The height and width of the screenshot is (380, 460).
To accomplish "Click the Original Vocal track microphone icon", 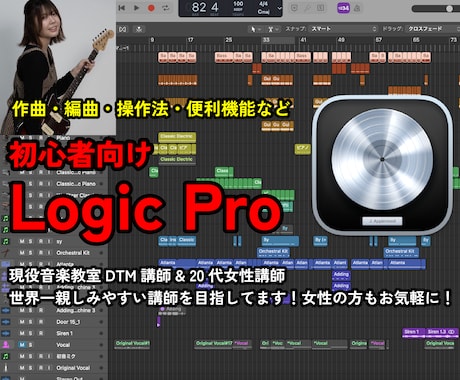I will 5,368.
